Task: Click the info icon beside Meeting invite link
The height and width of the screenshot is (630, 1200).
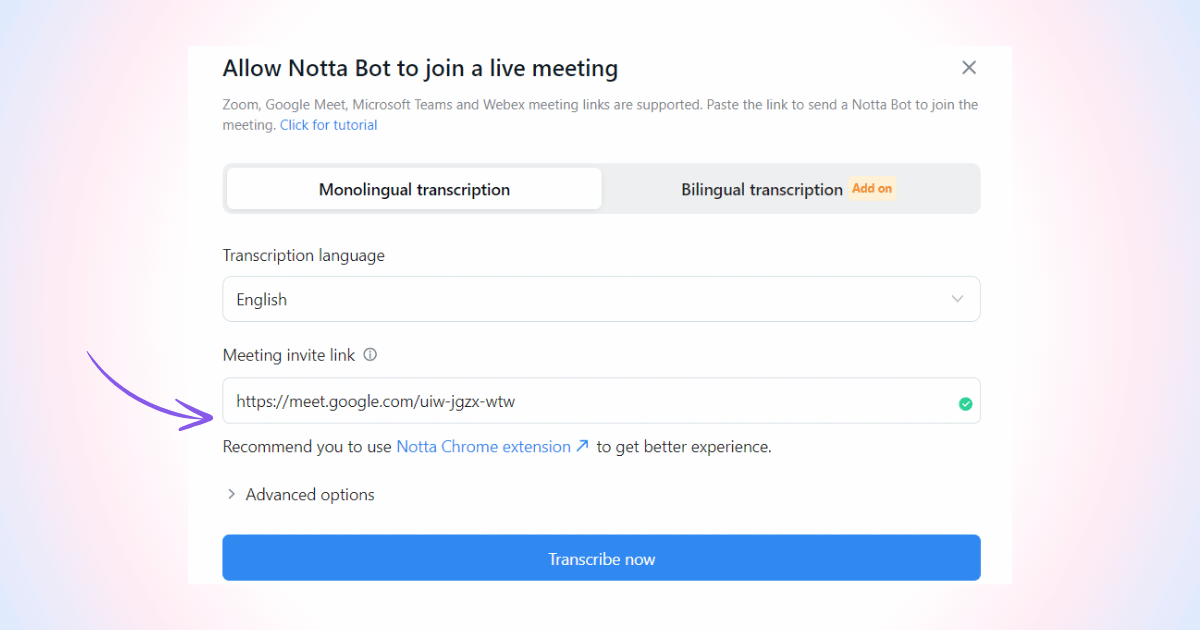Action: [370, 355]
